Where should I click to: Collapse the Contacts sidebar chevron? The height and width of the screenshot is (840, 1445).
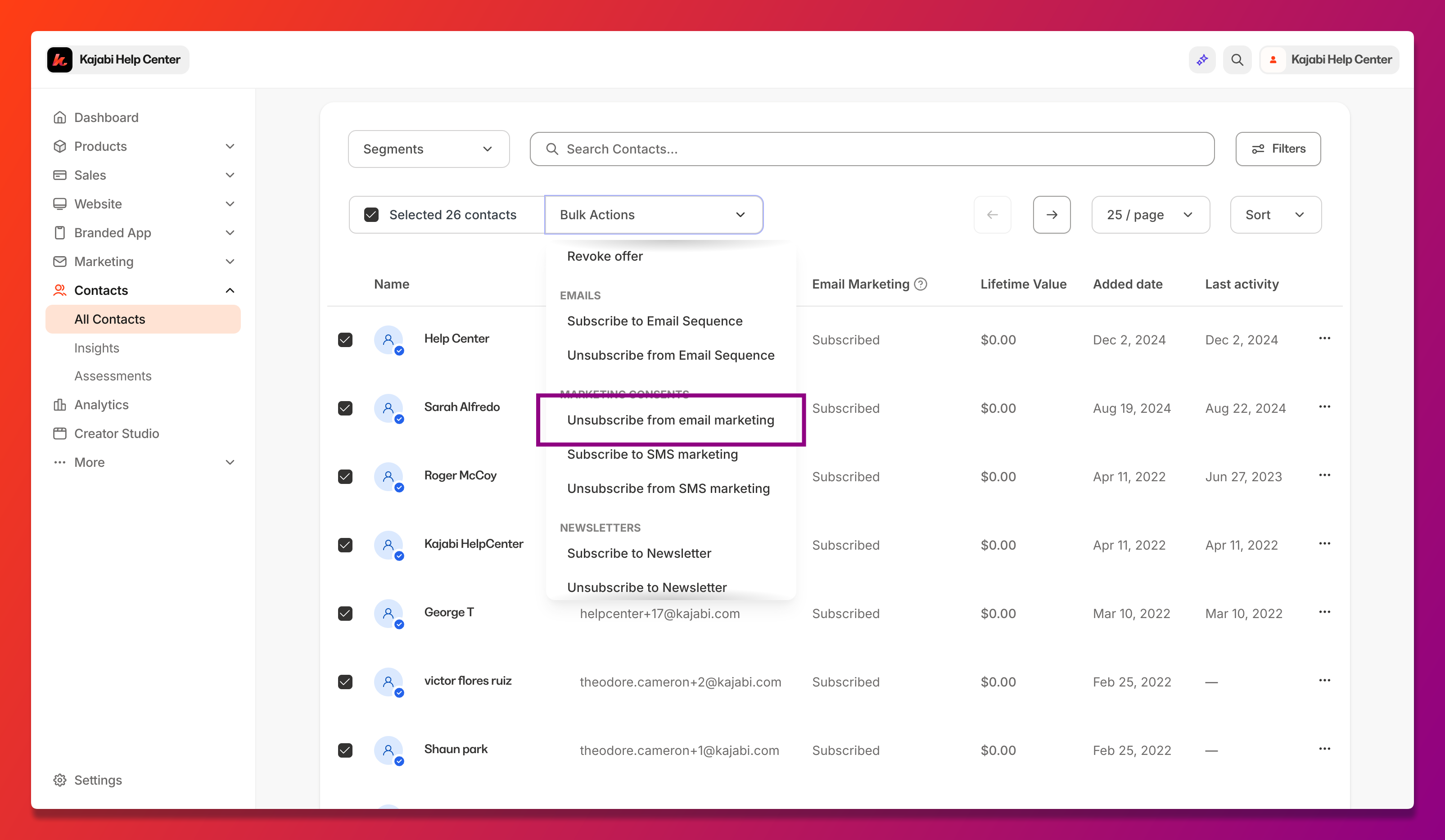click(230, 290)
